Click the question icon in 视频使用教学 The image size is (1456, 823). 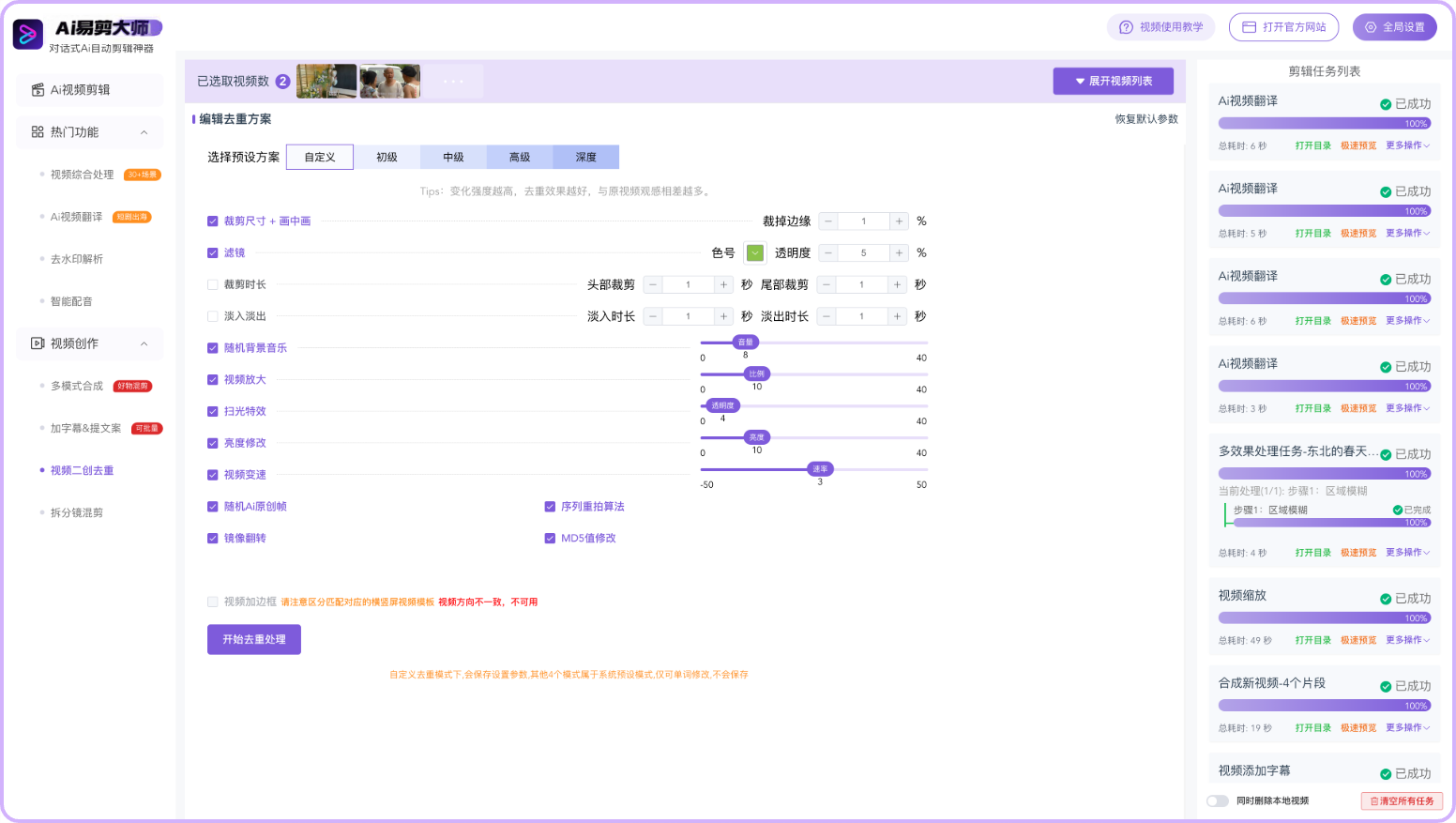click(1126, 27)
